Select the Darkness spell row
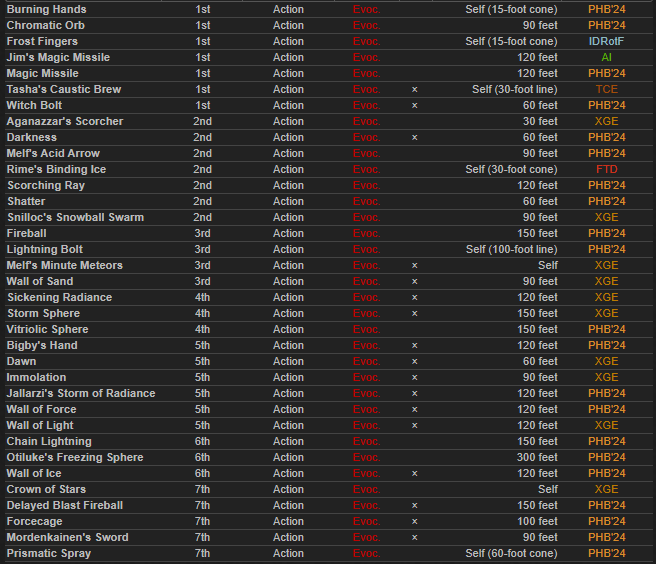656x564 pixels. (328, 137)
